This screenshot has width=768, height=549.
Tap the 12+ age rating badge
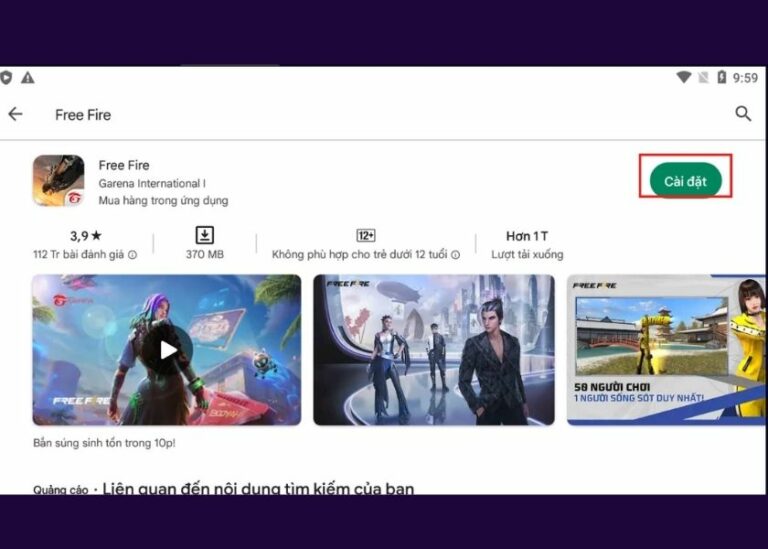click(366, 236)
